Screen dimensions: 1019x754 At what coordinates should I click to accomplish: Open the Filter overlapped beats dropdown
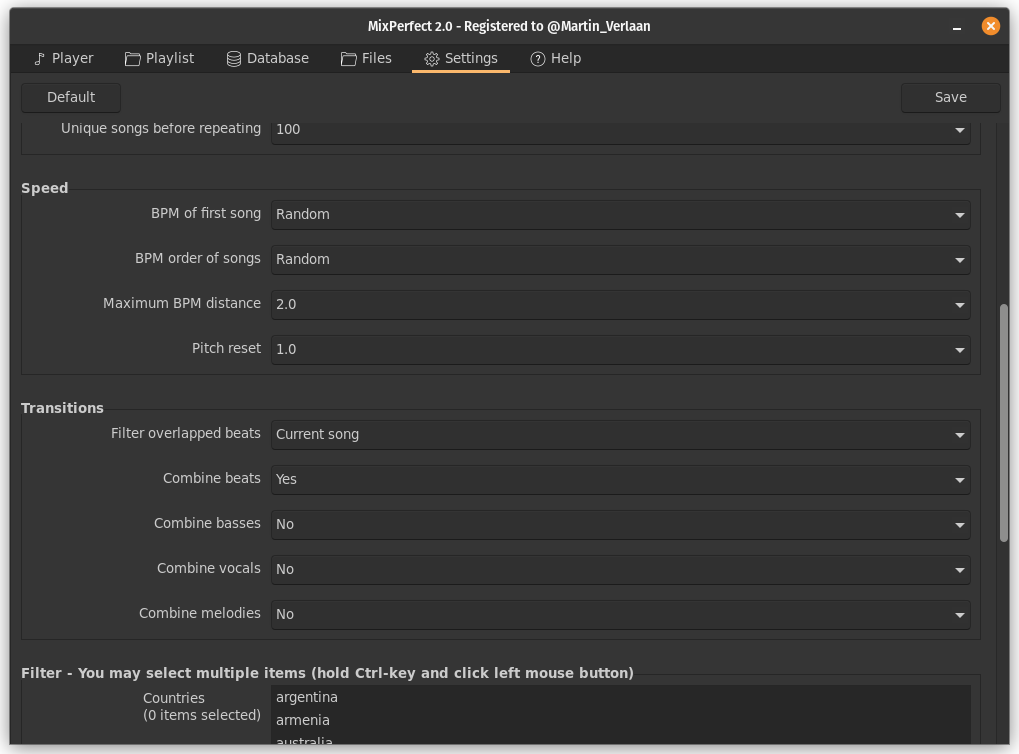(x=621, y=434)
